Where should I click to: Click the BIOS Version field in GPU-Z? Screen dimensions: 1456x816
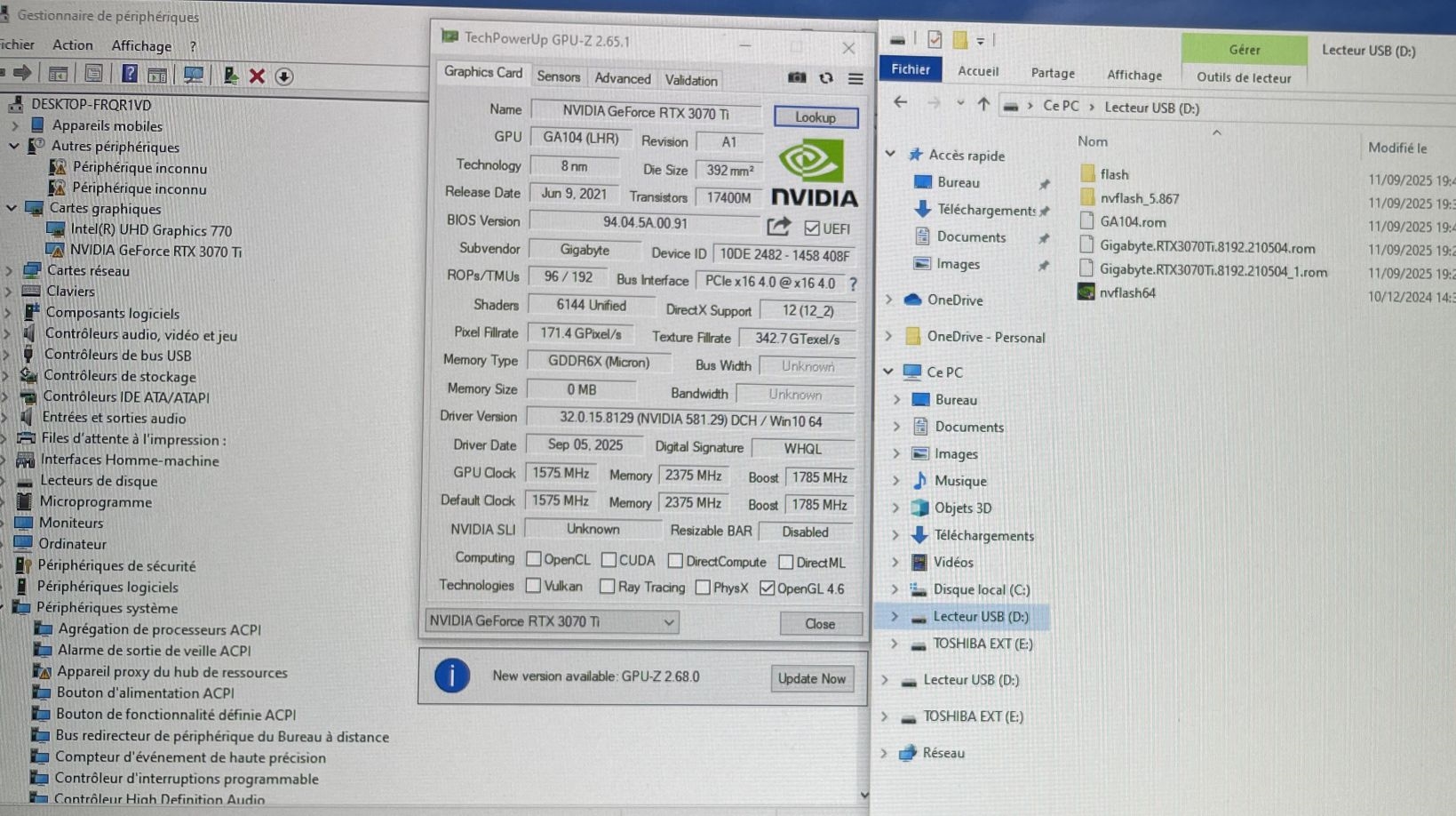(x=645, y=221)
